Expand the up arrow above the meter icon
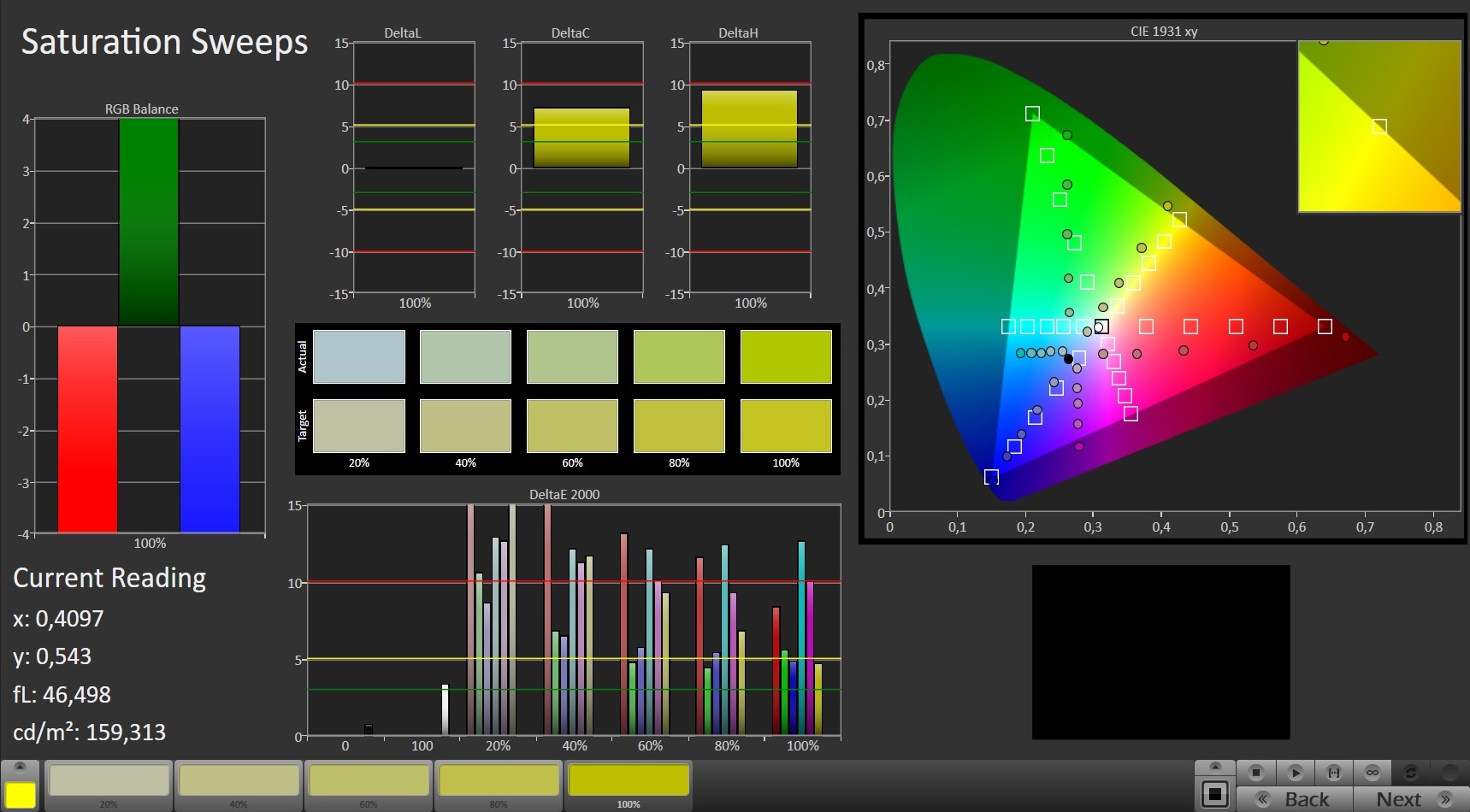1470x812 pixels. pos(1214,767)
